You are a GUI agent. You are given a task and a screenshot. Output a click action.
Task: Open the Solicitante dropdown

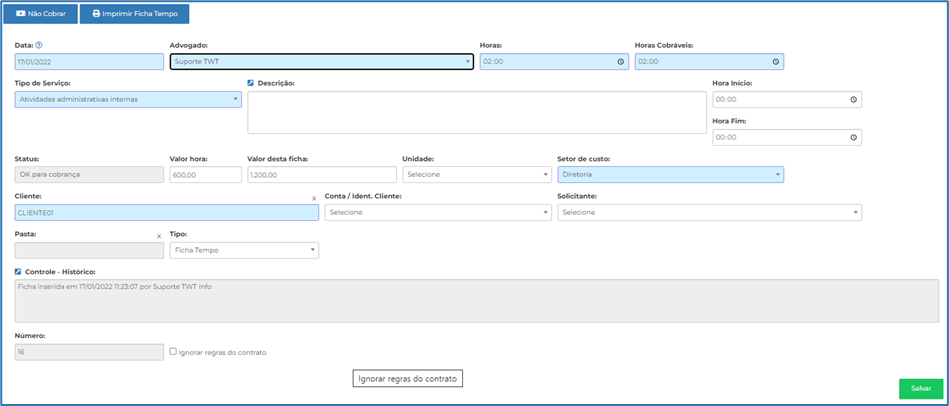(709, 212)
